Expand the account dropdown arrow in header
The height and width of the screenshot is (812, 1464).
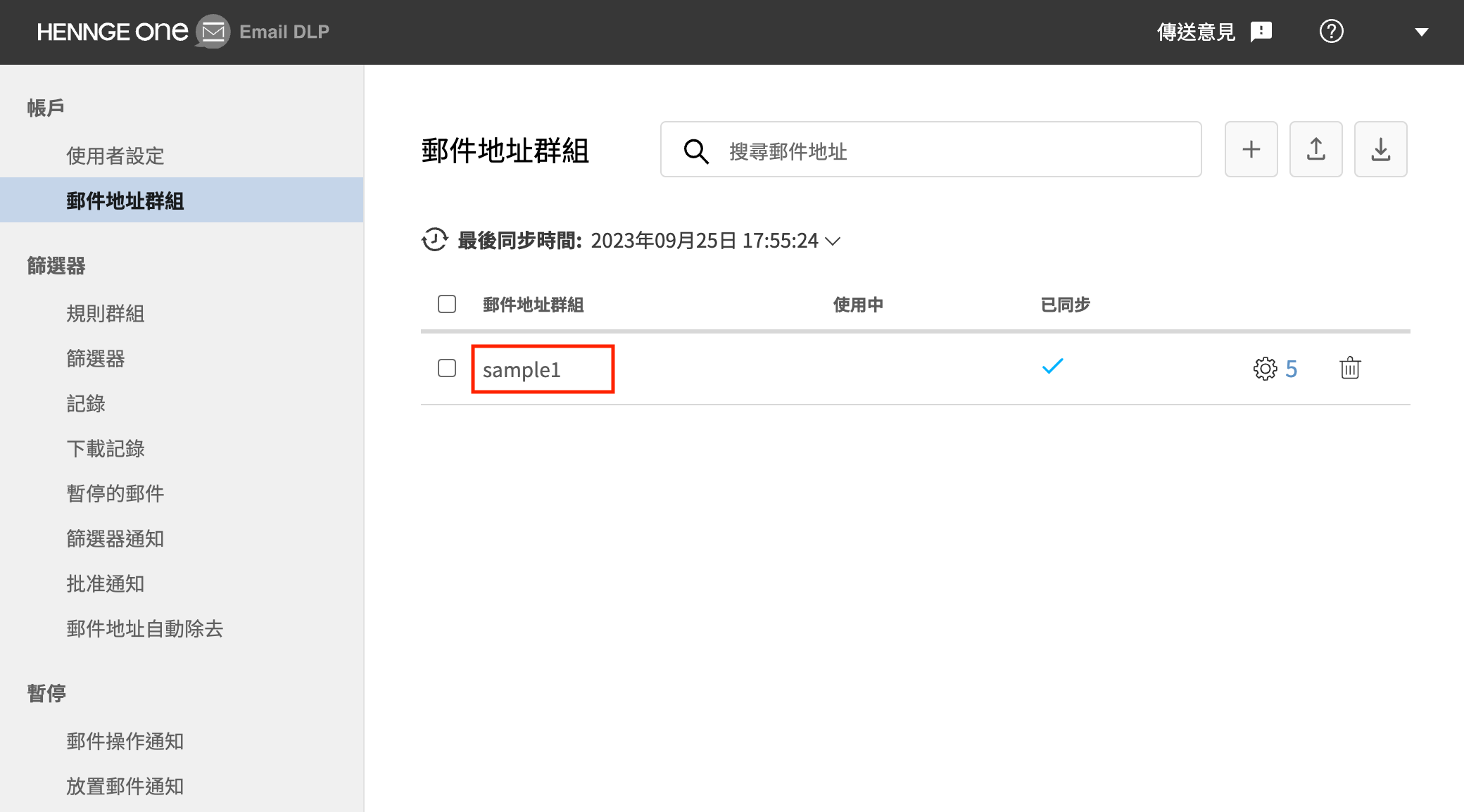1421,32
